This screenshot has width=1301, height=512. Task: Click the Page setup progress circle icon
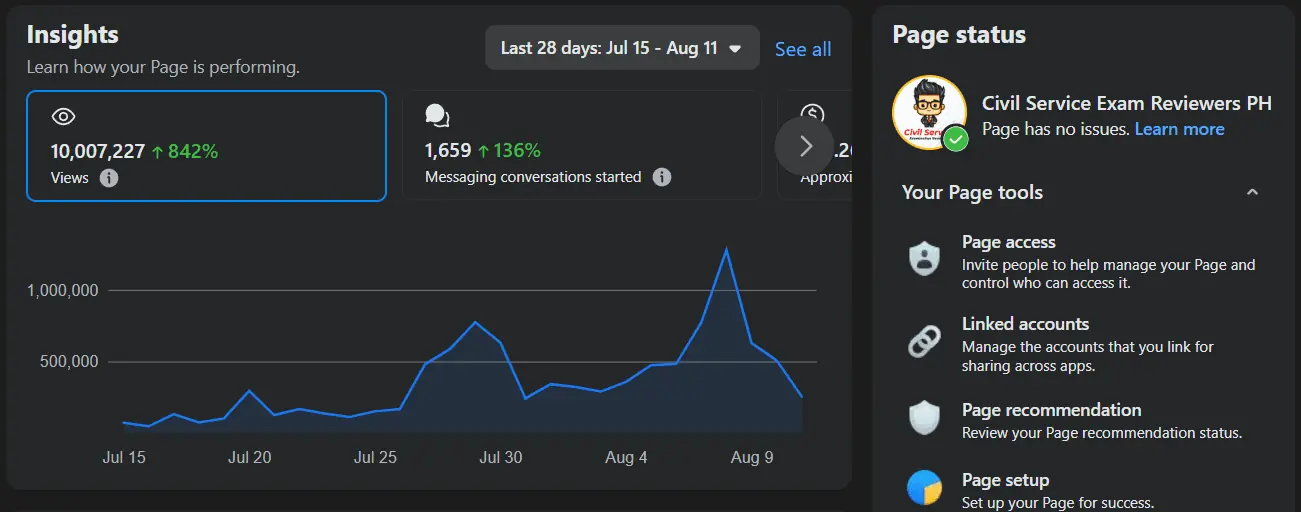point(925,487)
